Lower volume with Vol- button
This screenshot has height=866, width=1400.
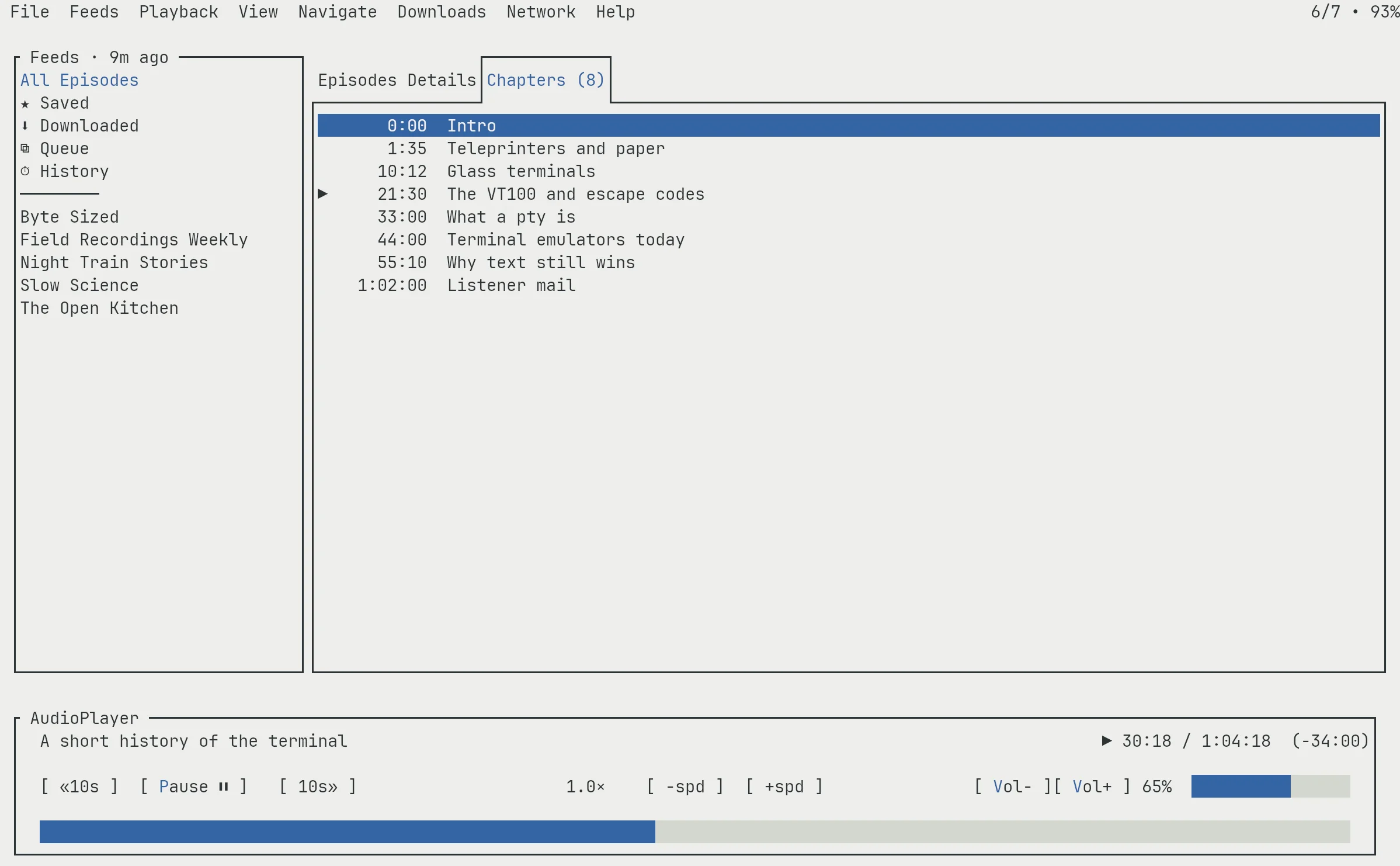[x=1013, y=787]
